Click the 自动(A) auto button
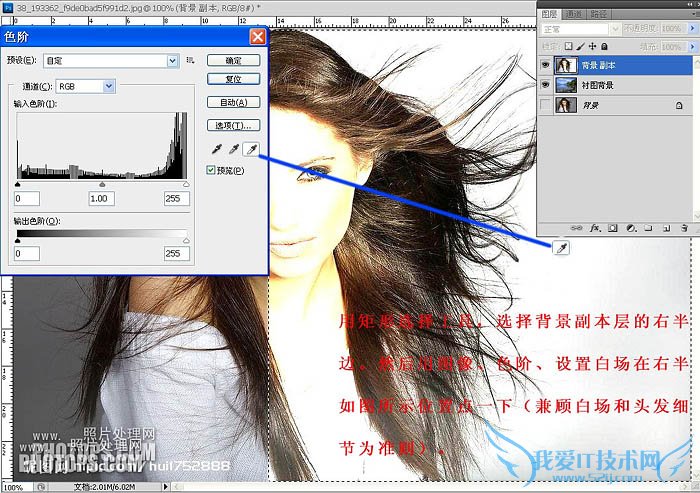The image size is (700, 493). coord(234,102)
